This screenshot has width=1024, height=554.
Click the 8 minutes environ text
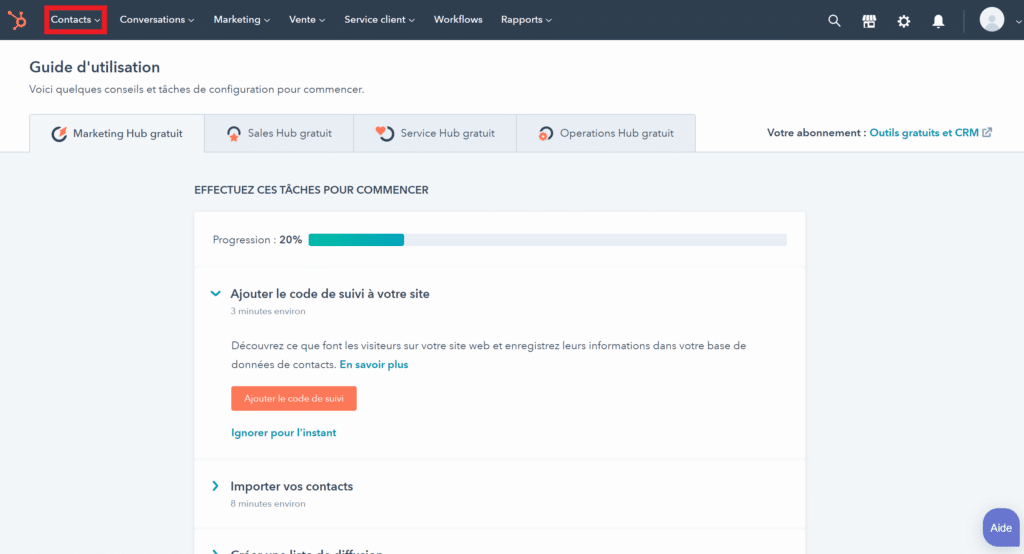[268, 504]
